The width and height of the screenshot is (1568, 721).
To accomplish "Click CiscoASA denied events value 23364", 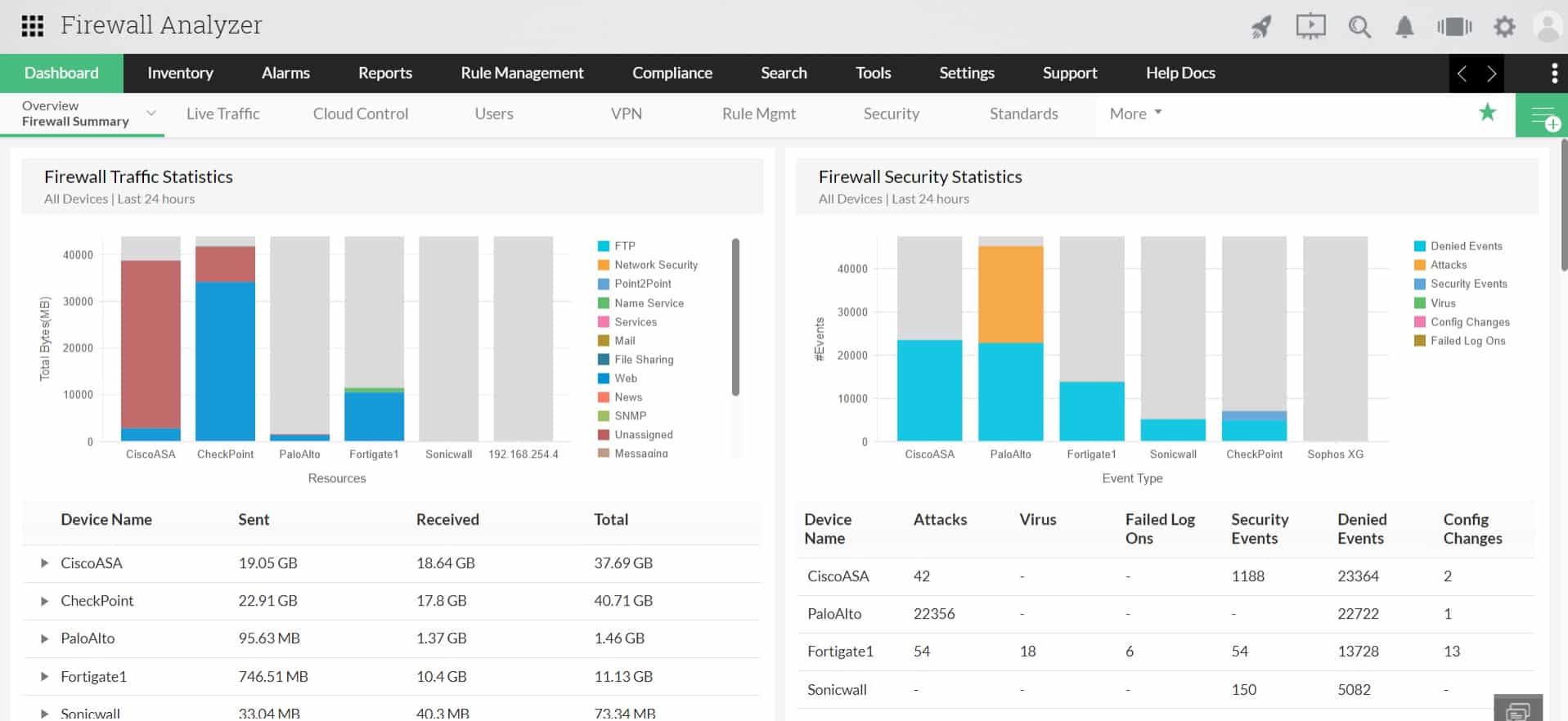I will pyautogui.click(x=1358, y=576).
